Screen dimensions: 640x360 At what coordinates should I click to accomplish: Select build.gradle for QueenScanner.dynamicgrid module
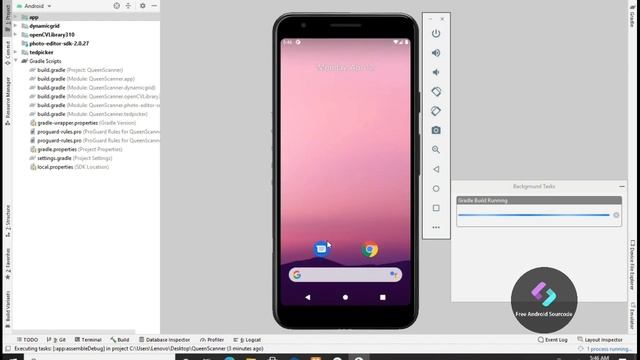click(x=92, y=88)
